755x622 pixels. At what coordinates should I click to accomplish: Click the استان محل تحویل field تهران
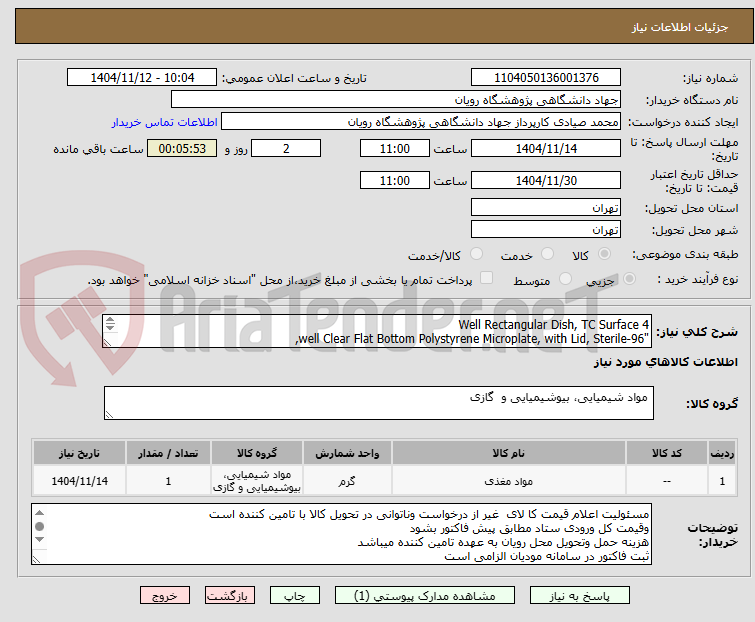546,207
